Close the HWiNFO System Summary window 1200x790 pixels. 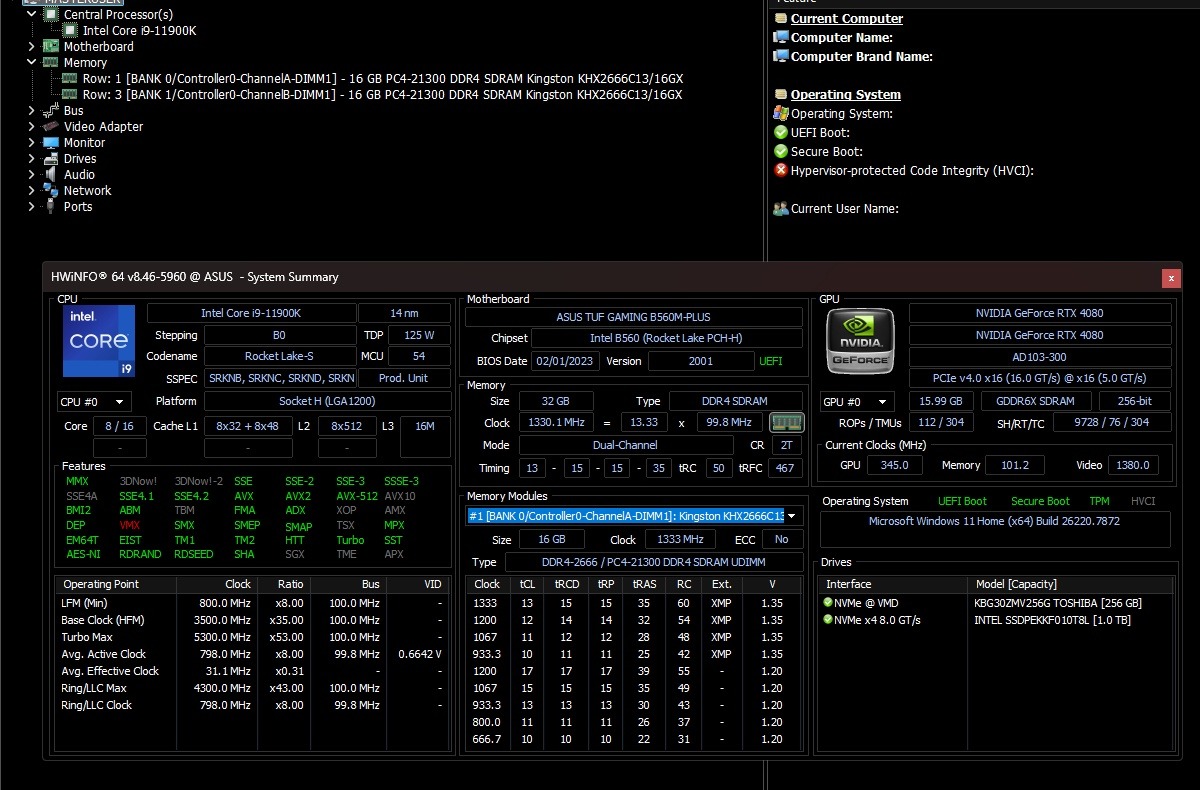tap(1171, 278)
